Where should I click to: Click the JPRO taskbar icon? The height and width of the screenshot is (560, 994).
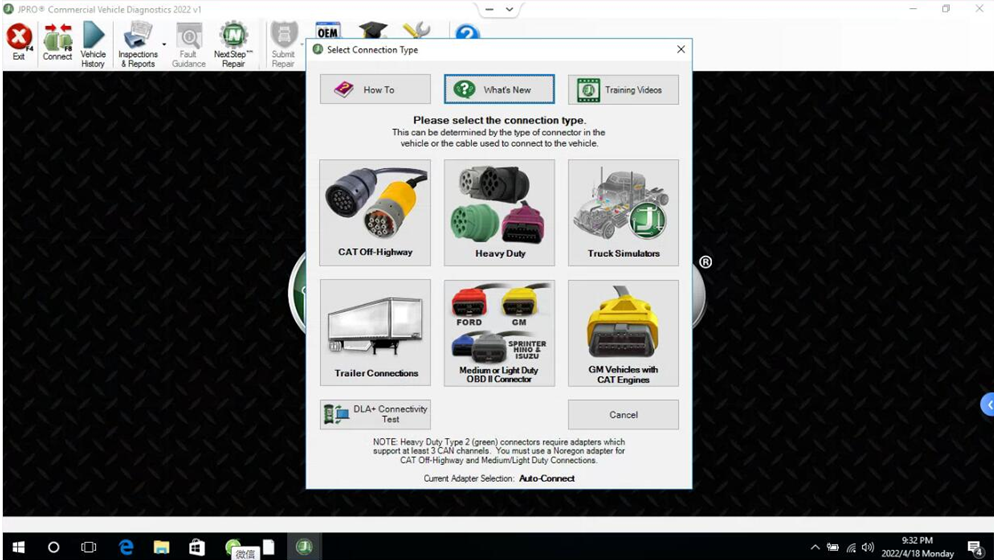(x=304, y=547)
